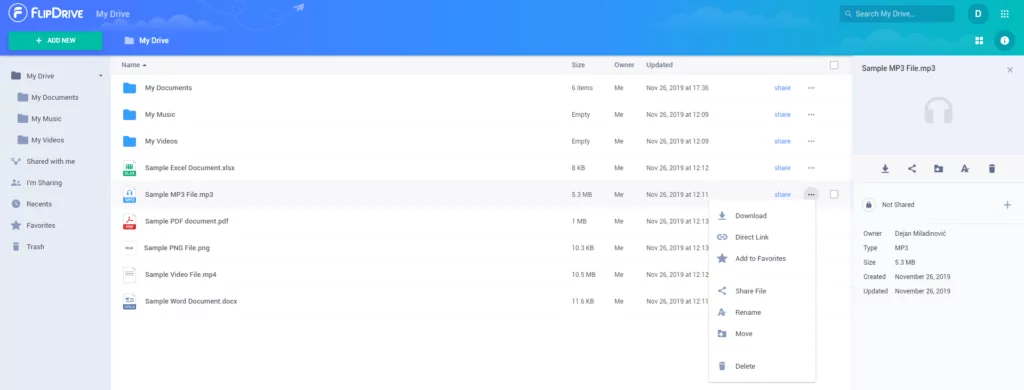Focus the Search My Drive field
The image size is (1024, 390).
point(897,14)
